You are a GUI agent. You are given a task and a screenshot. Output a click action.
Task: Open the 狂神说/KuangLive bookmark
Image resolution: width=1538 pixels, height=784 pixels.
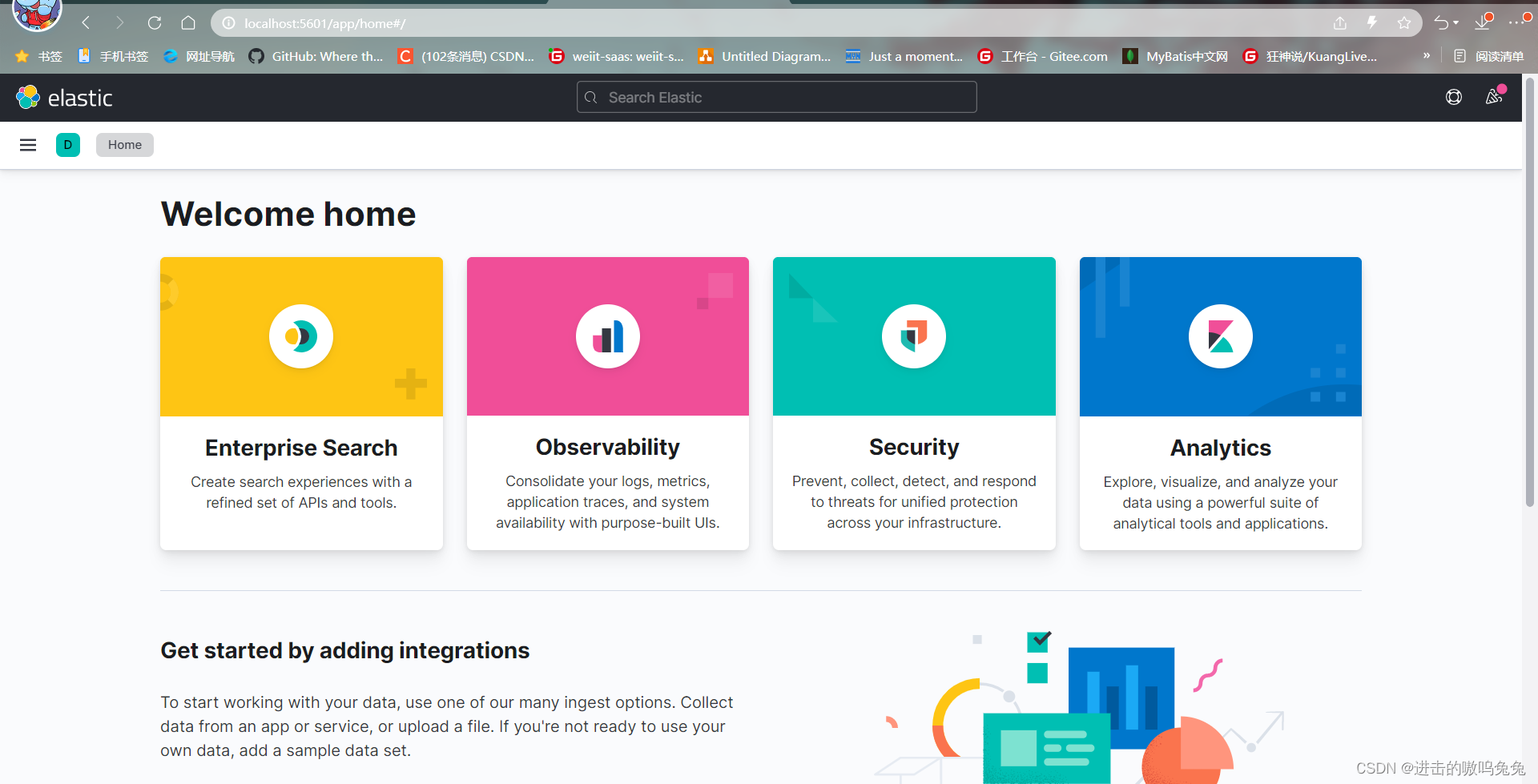(1310, 56)
